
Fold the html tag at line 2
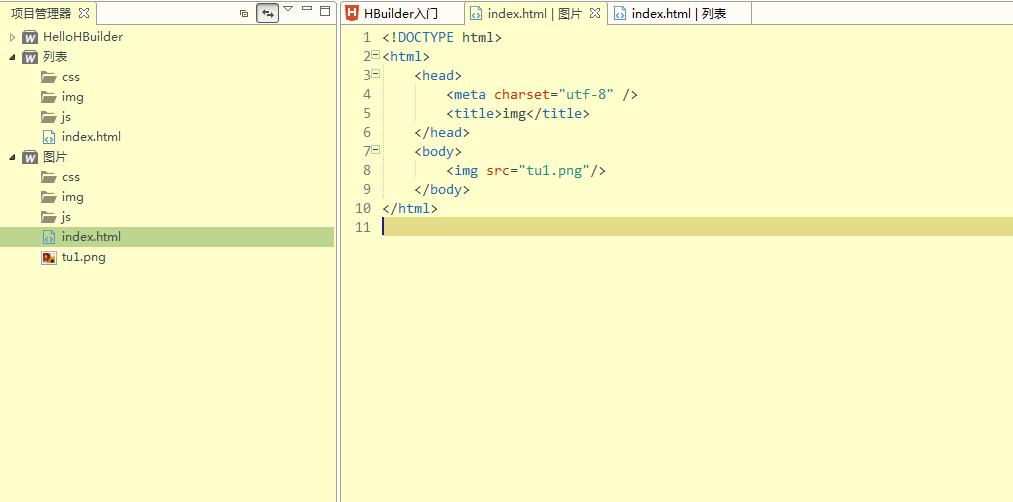(x=375, y=56)
